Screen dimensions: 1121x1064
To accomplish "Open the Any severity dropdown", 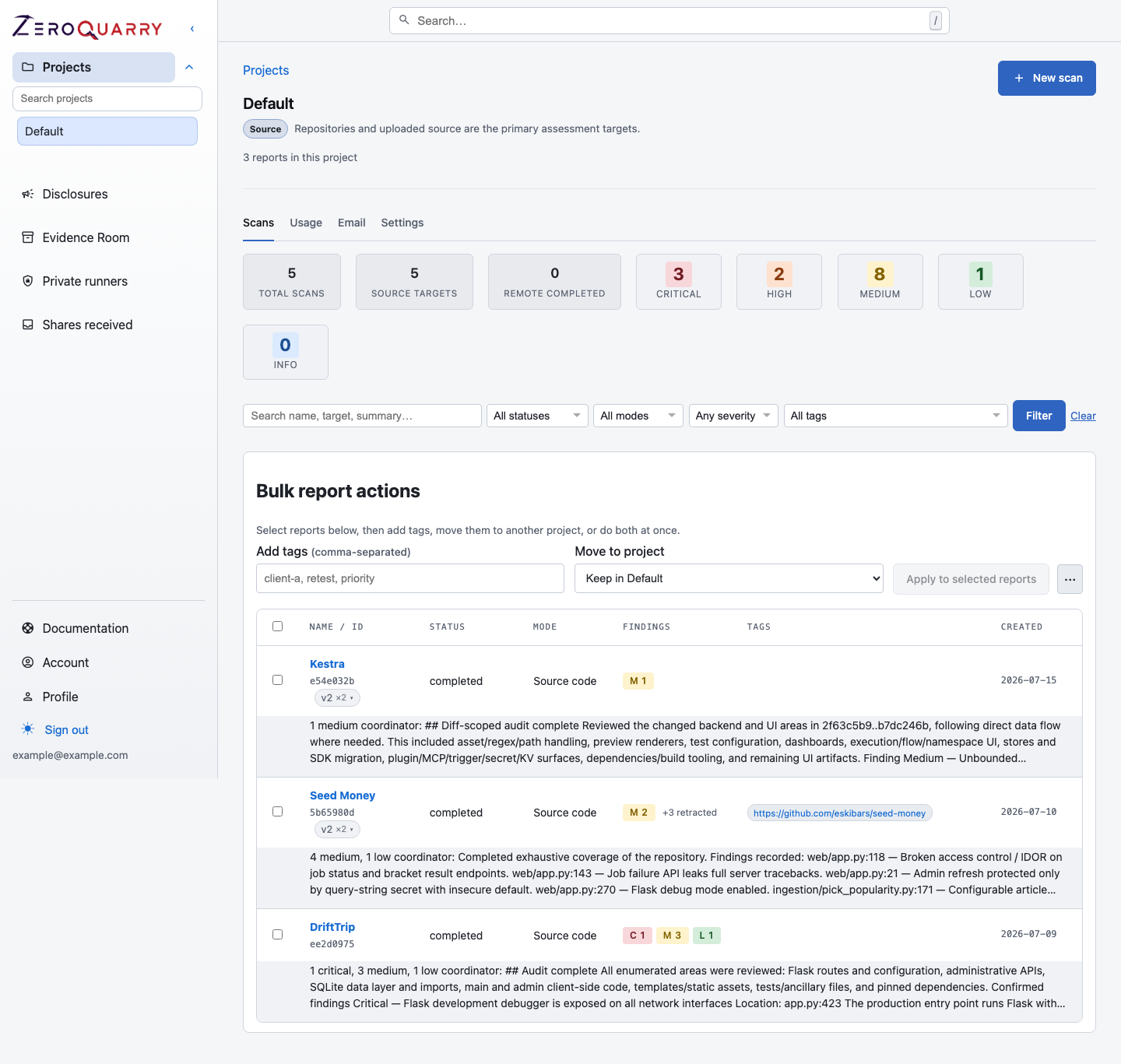I will pos(733,416).
